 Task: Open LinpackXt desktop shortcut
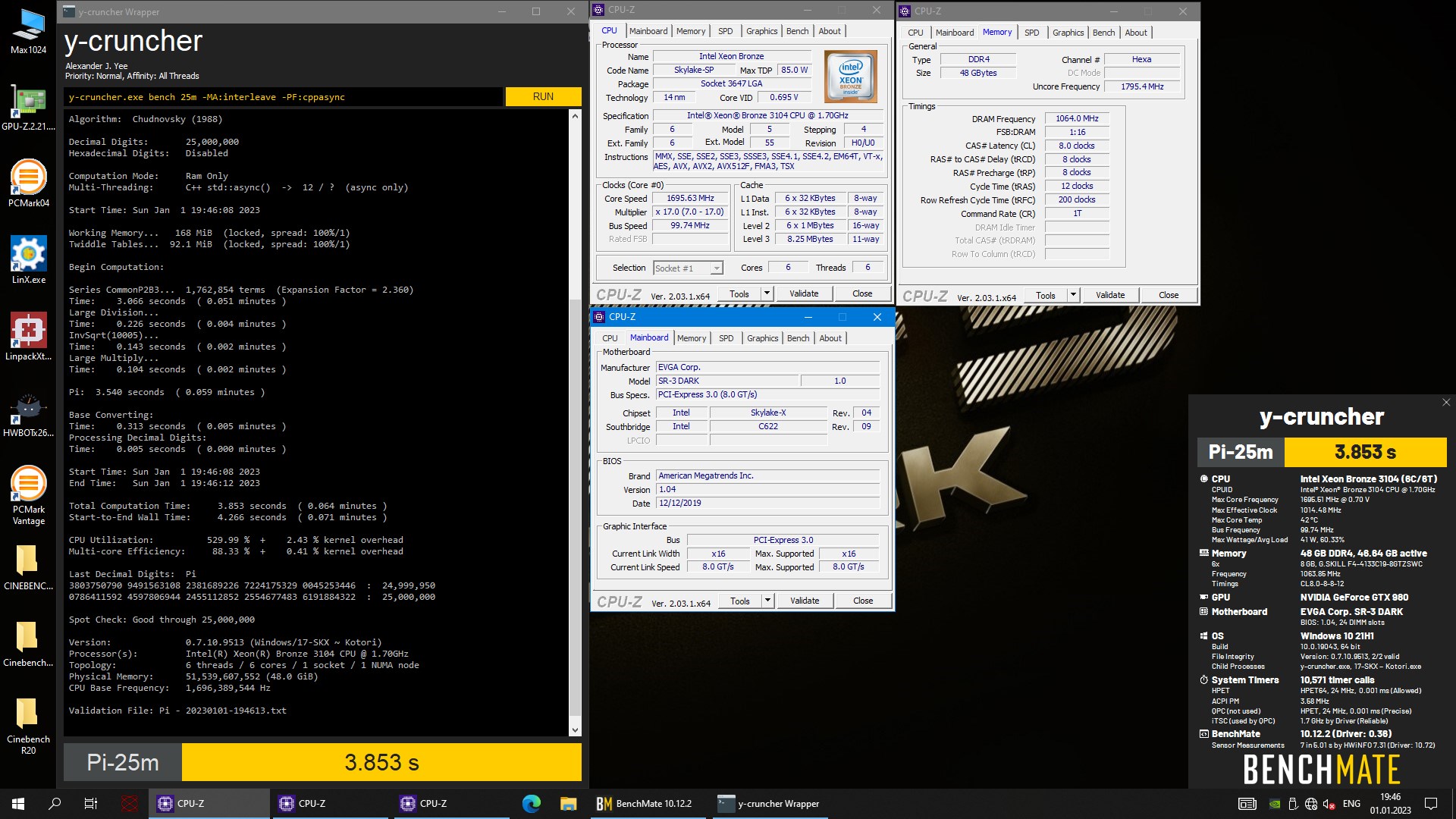pyautogui.click(x=28, y=337)
